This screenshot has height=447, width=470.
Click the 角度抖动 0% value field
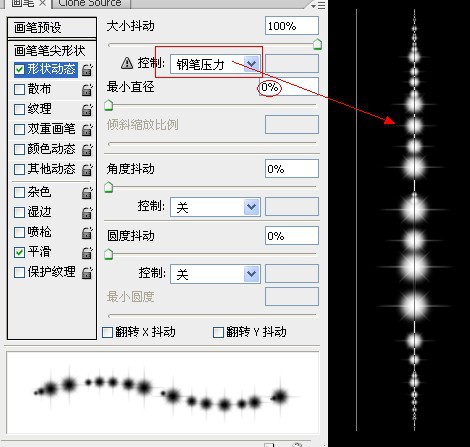(x=292, y=169)
